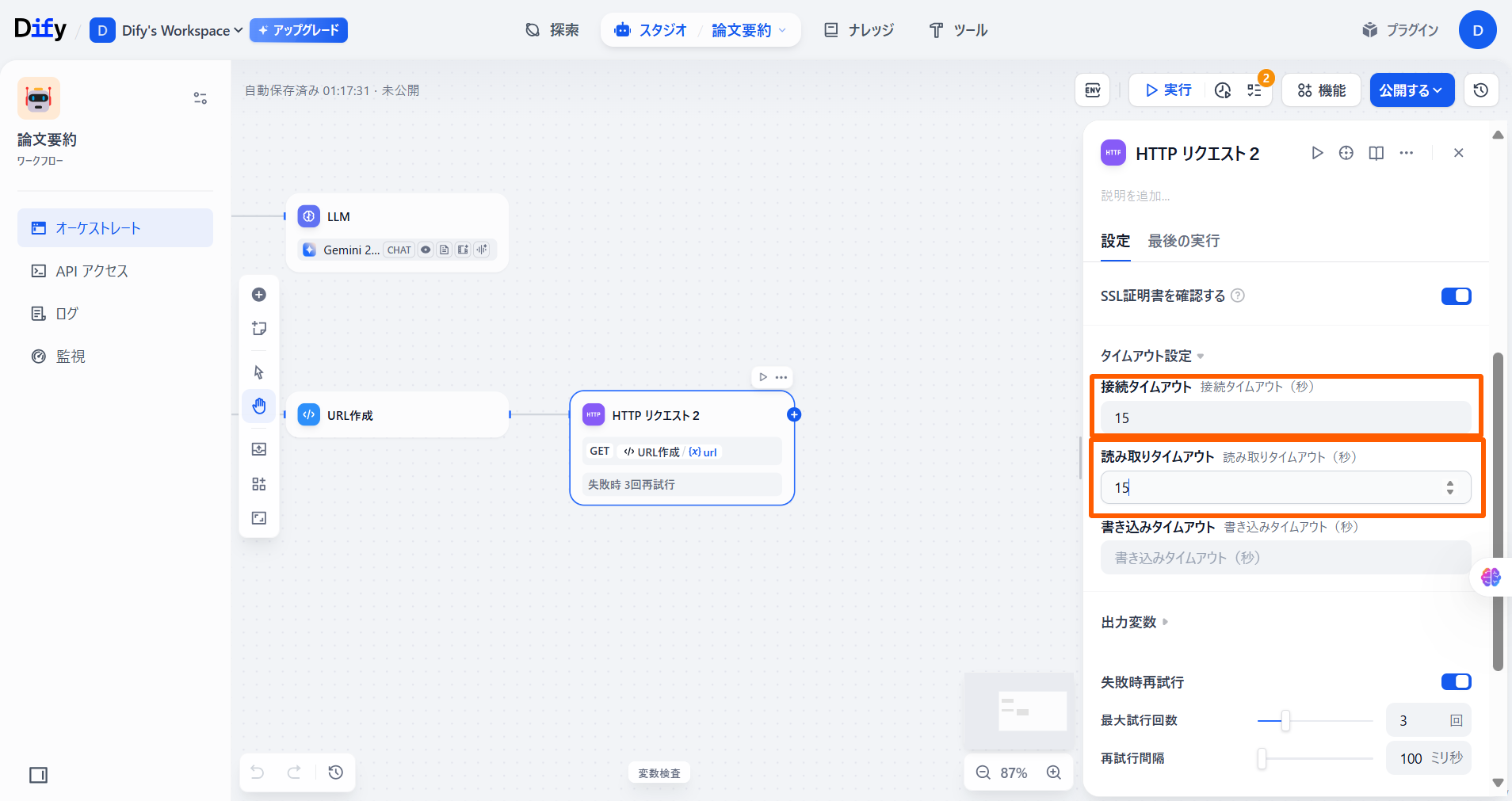Click the アップグレード button
1512x801 pixels.
(x=299, y=30)
